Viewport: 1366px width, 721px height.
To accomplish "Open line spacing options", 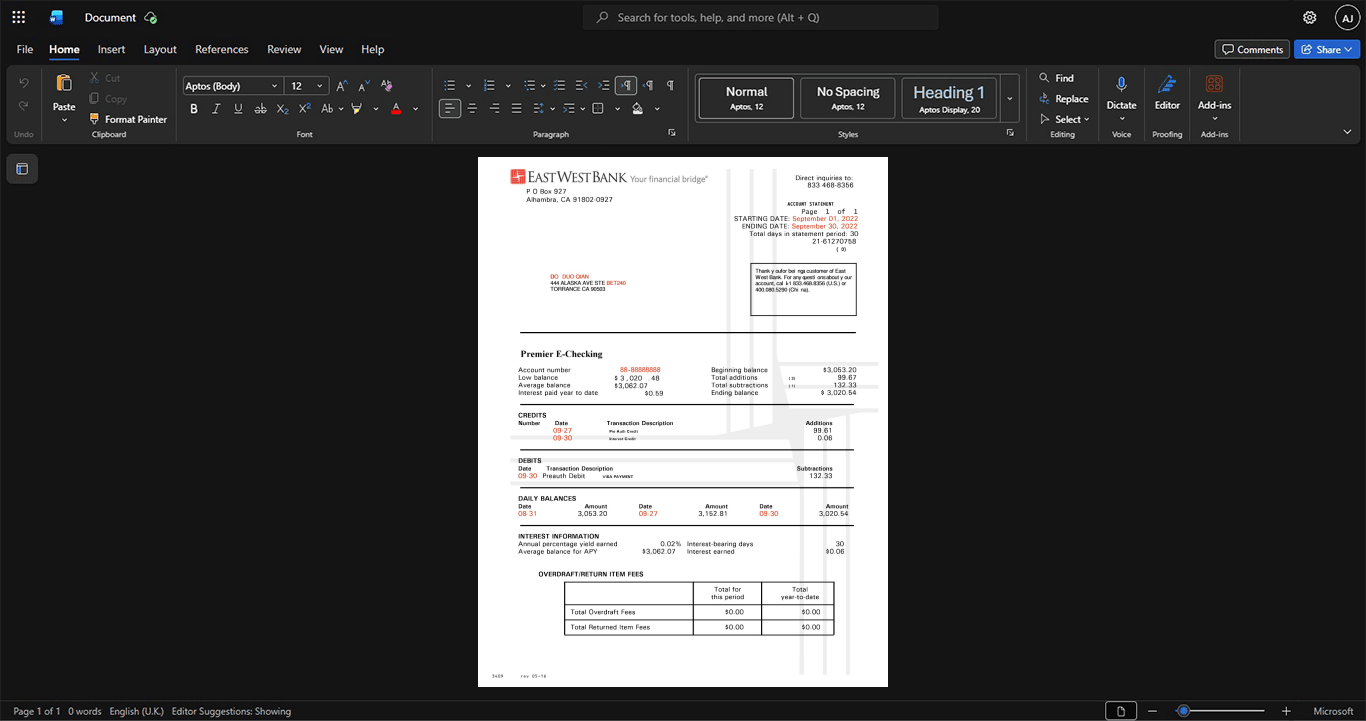I will (542, 108).
